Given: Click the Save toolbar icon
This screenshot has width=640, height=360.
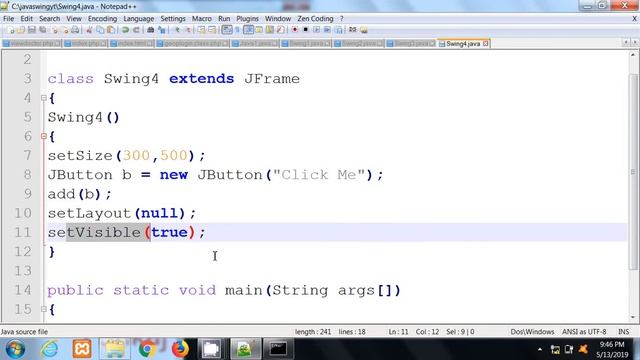Looking at the screenshot, I should point(31,30).
